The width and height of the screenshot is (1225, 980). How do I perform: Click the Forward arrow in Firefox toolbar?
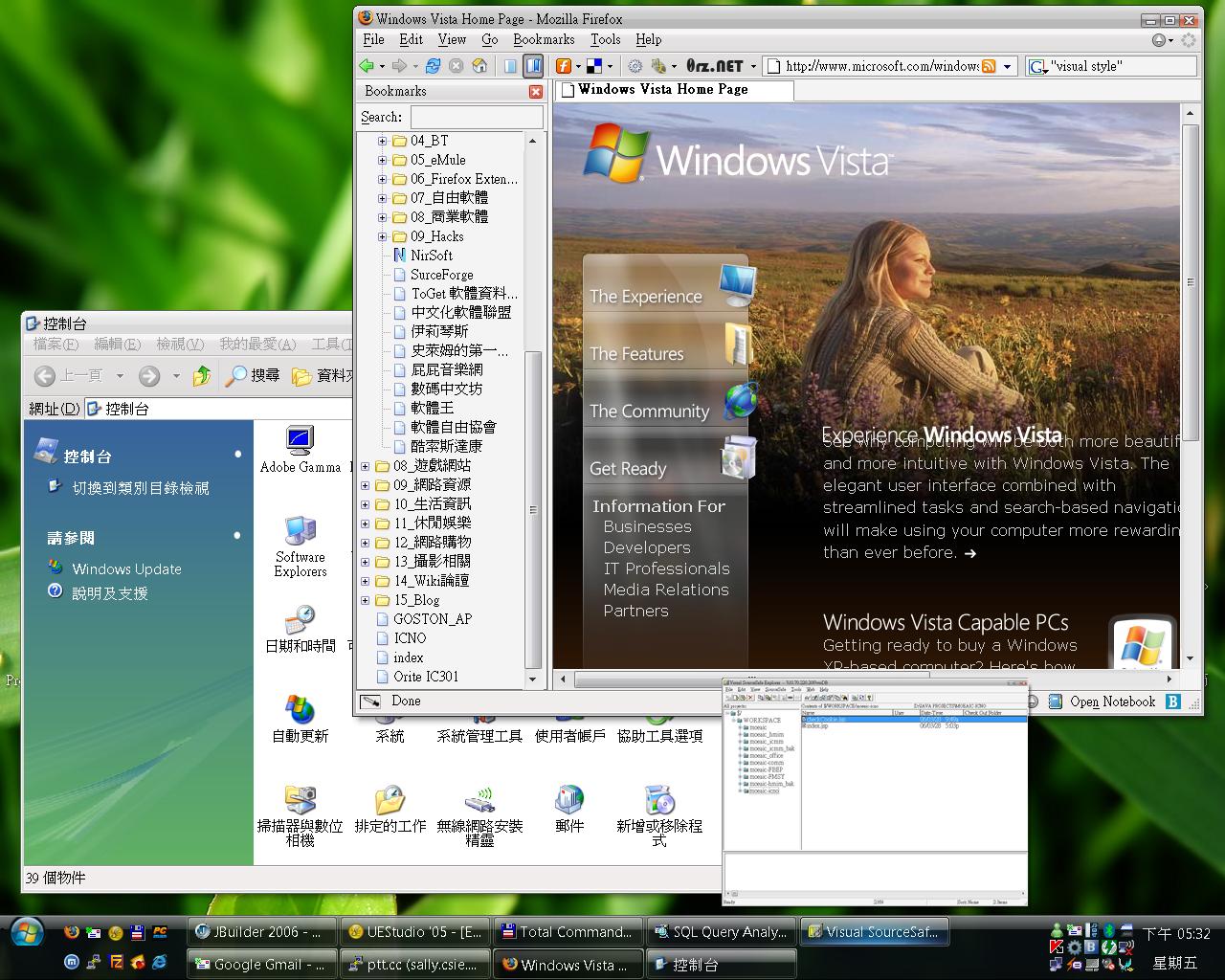401,66
